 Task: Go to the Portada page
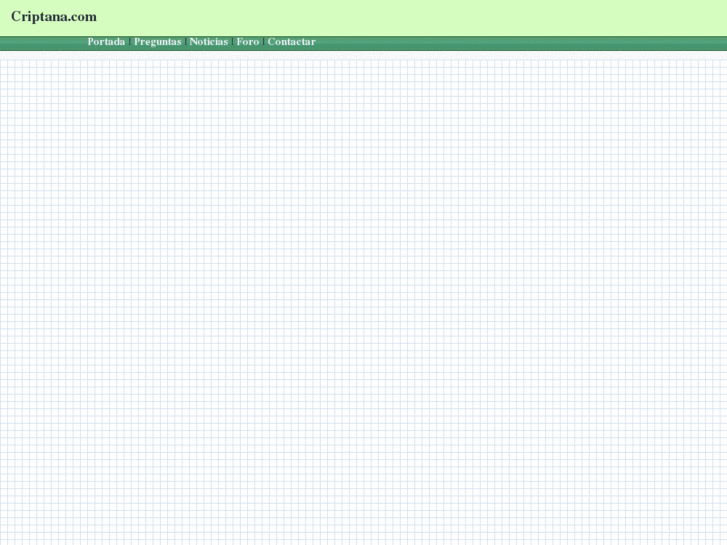(106, 42)
